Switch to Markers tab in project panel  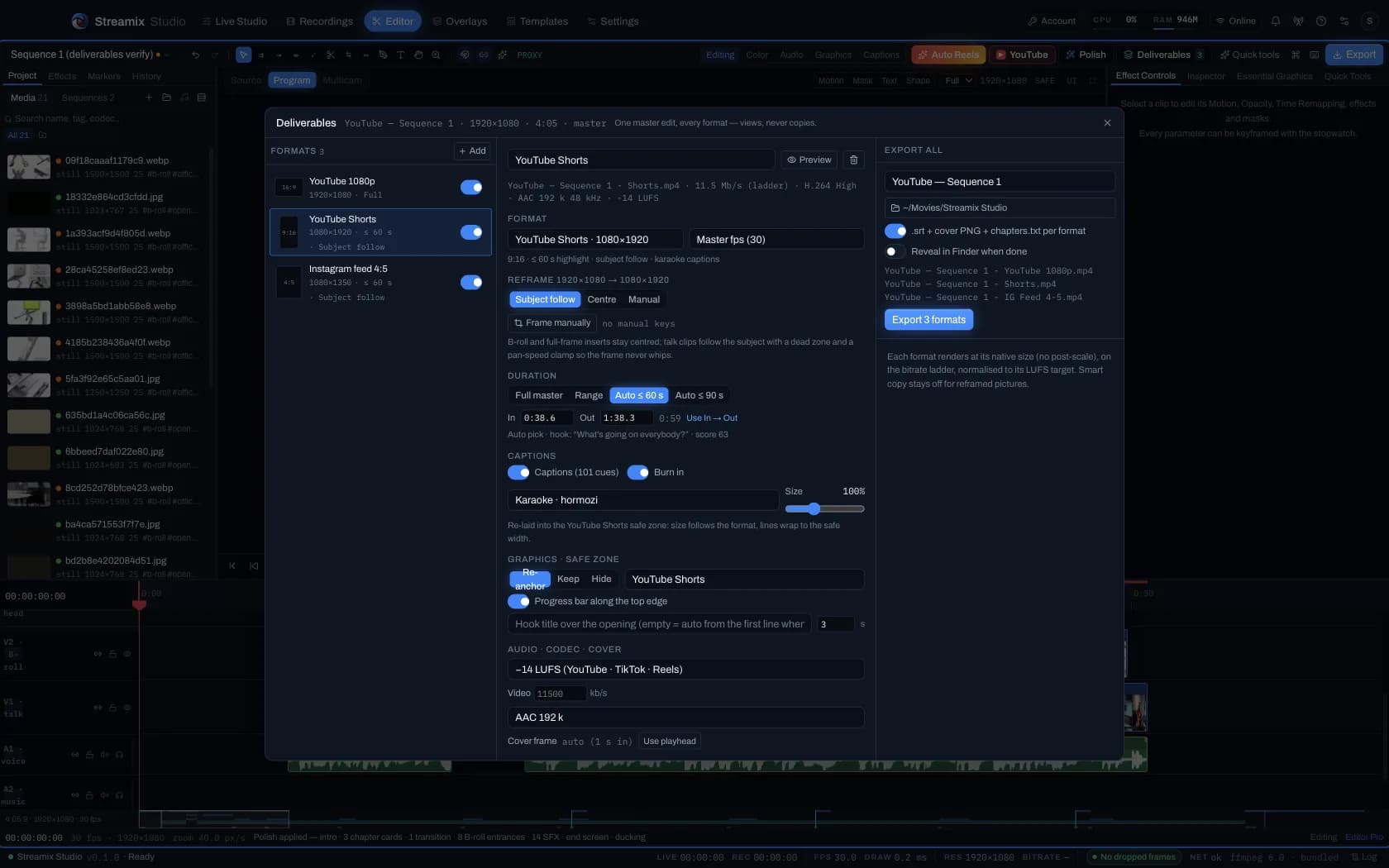[104, 76]
